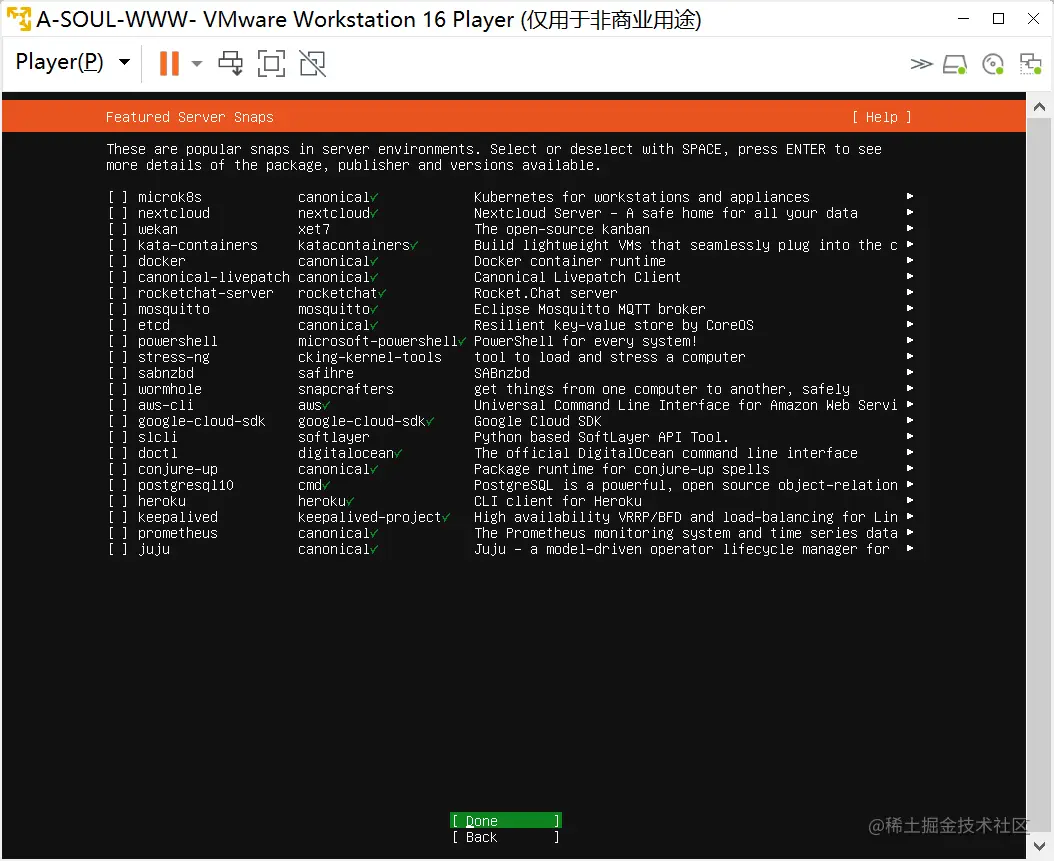Screen dimensions: 1054x861
Task: Show more device icons chevron
Action: click(x=921, y=65)
